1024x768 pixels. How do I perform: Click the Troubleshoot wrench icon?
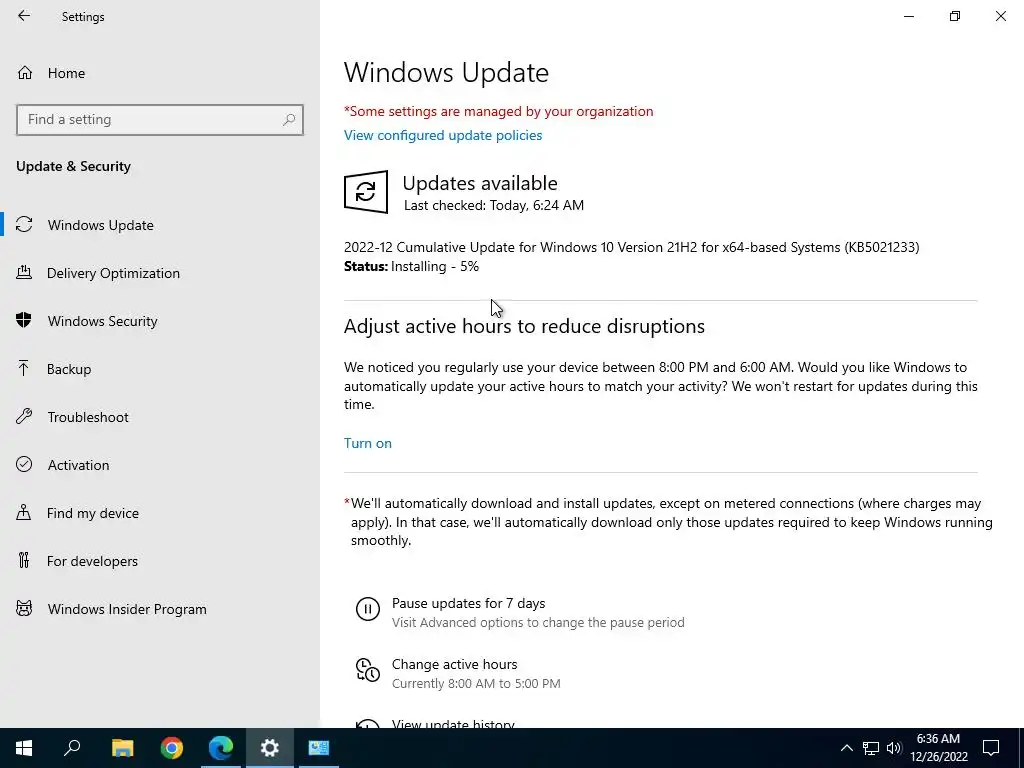(24, 416)
